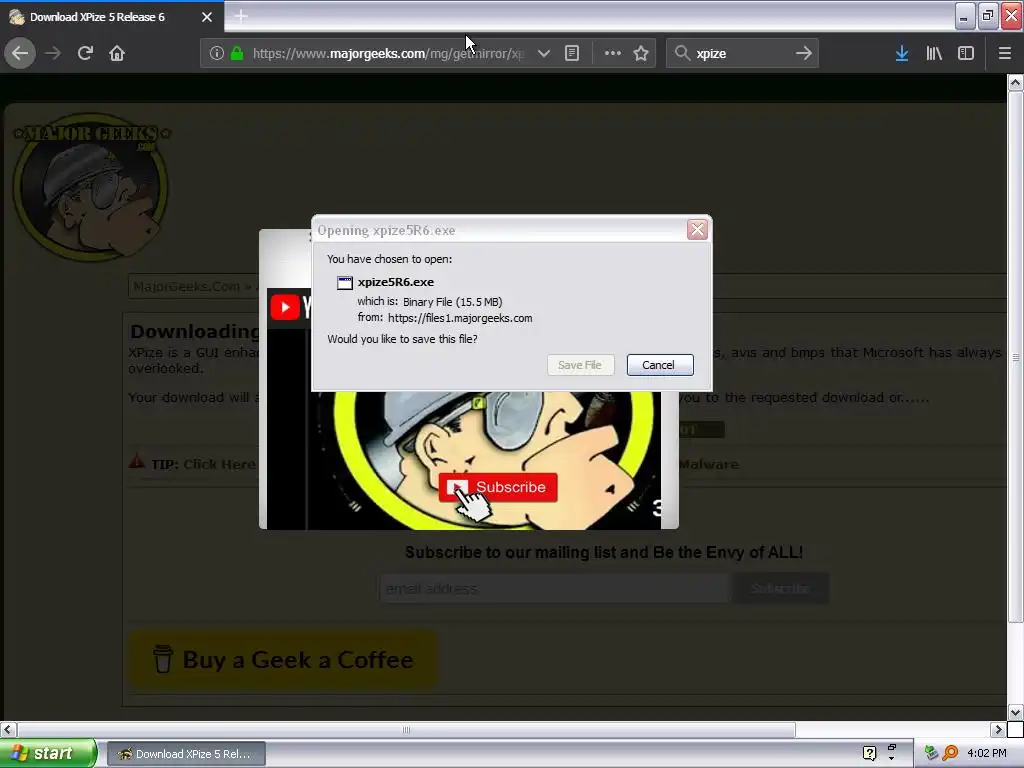Click the Download XPize taskbar button

(x=186, y=754)
